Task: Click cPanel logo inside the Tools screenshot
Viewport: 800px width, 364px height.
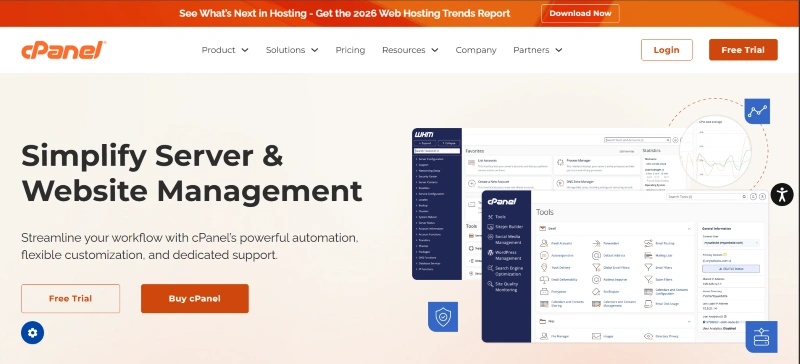Action: pos(502,201)
